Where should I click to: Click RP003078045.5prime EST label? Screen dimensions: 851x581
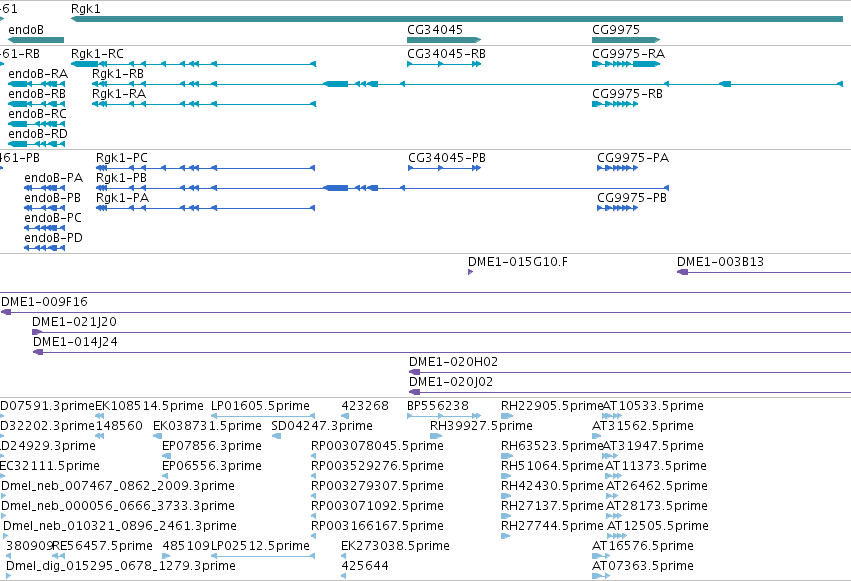(377, 446)
